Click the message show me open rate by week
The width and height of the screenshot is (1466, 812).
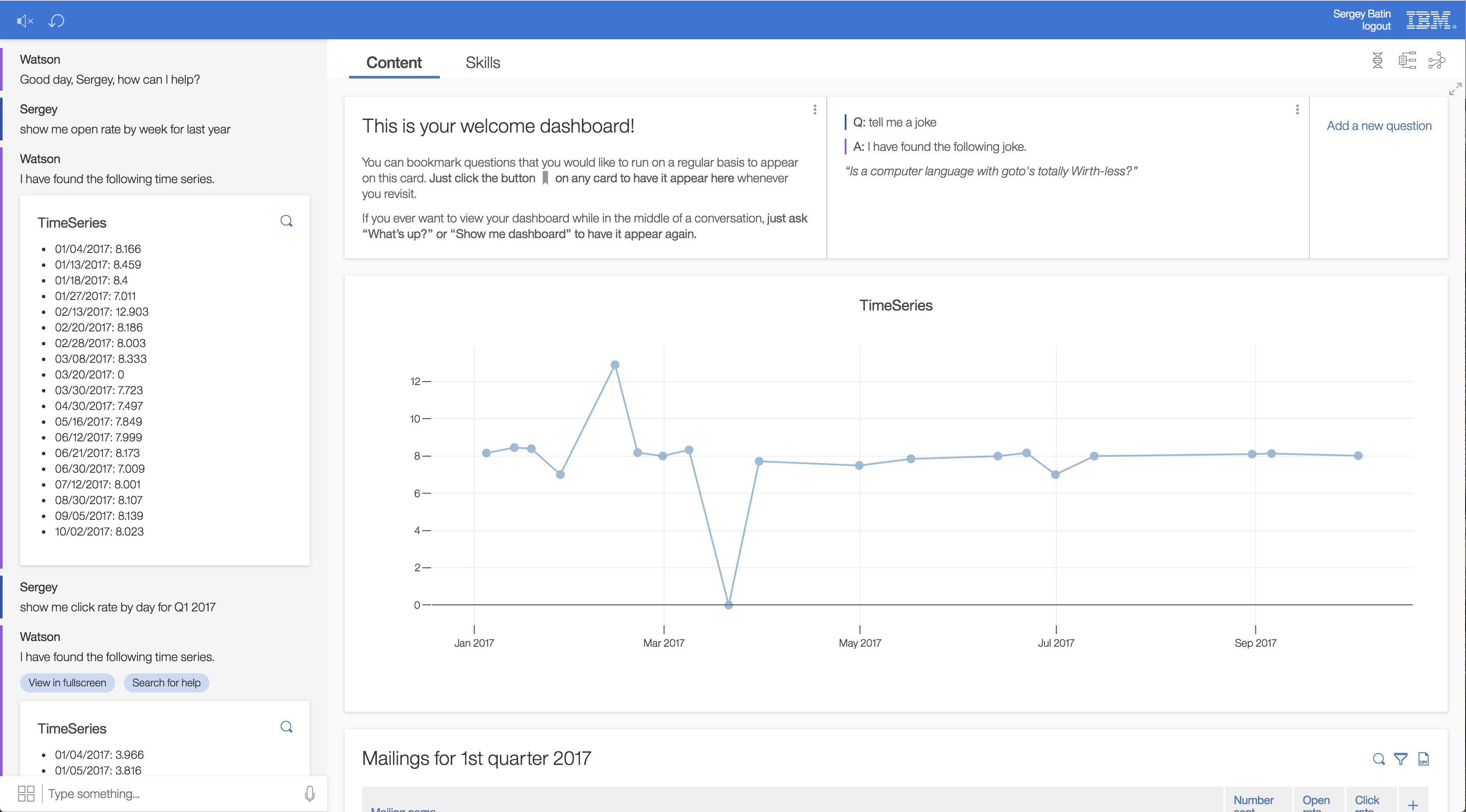click(x=125, y=129)
